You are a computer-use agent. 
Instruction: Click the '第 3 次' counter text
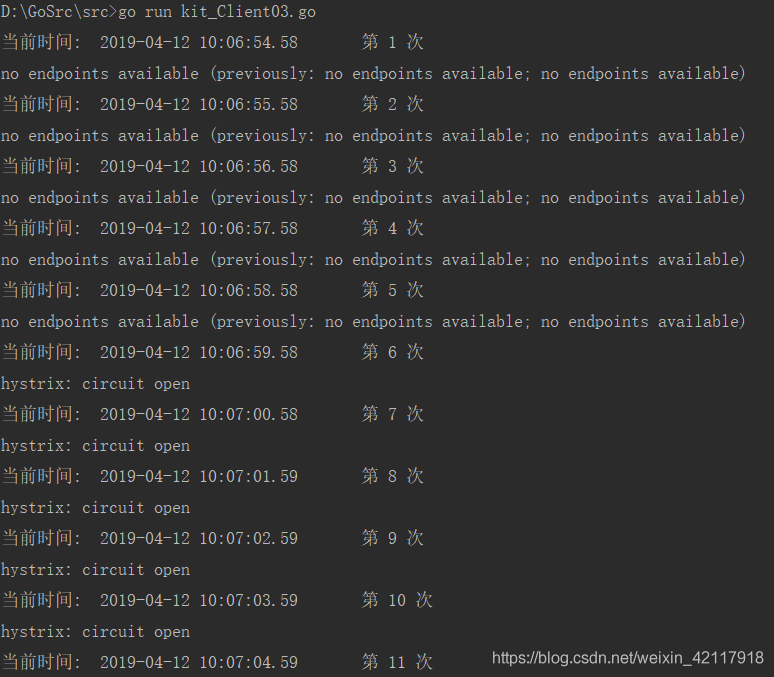pyautogui.click(x=392, y=166)
